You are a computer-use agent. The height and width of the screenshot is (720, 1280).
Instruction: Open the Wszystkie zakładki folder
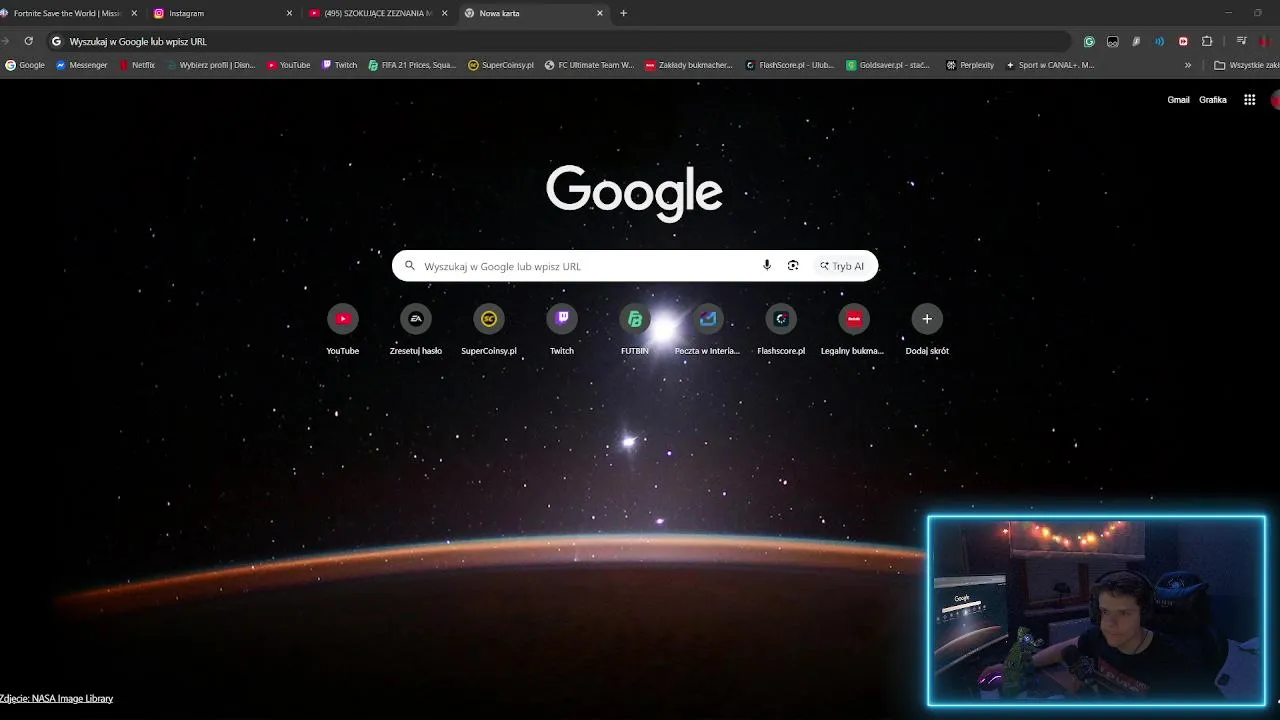coord(1246,65)
